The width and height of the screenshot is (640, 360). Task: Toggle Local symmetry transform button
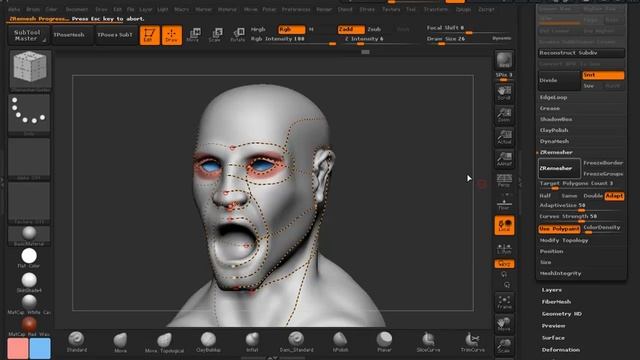tap(504, 226)
